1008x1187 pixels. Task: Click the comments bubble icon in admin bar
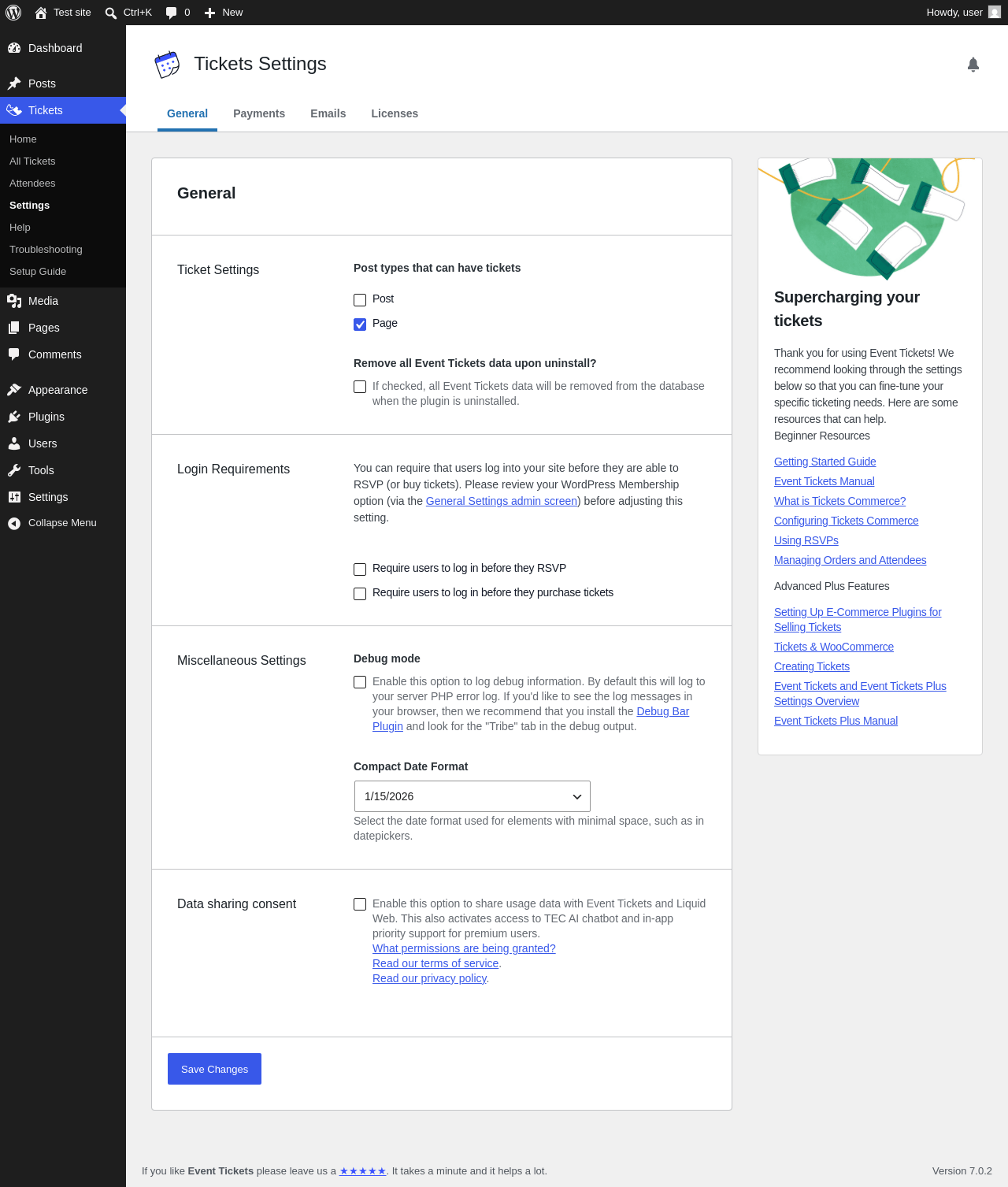pyautogui.click(x=171, y=13)
